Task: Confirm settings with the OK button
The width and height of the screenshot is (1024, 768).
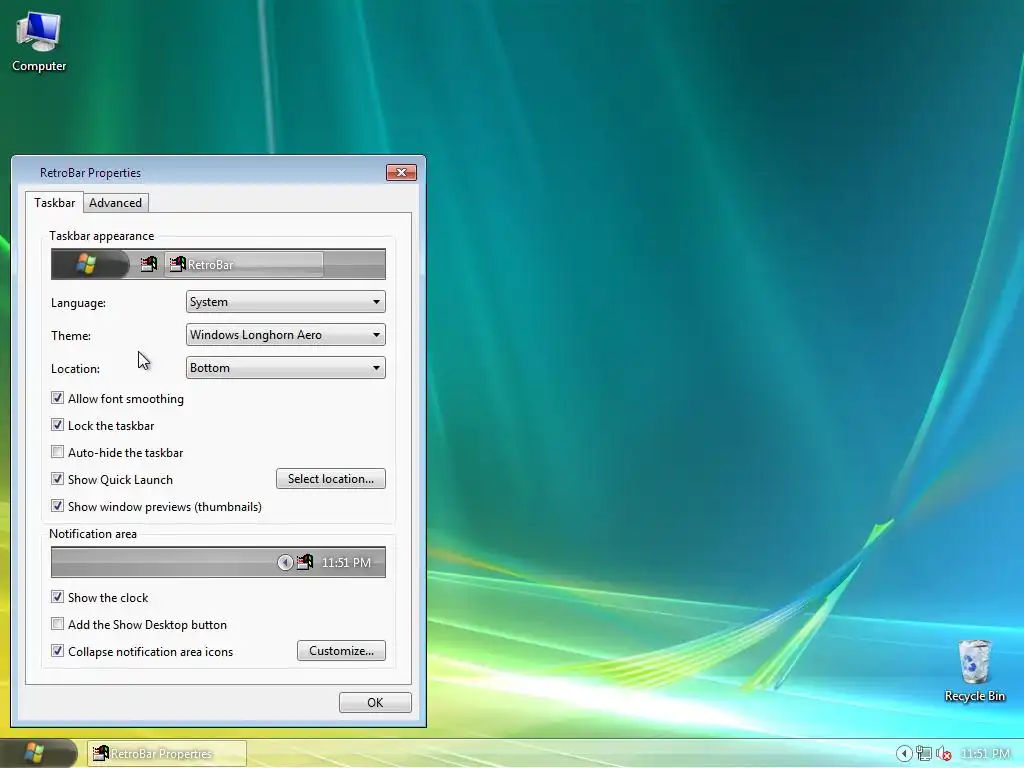Action: point(375,703)
